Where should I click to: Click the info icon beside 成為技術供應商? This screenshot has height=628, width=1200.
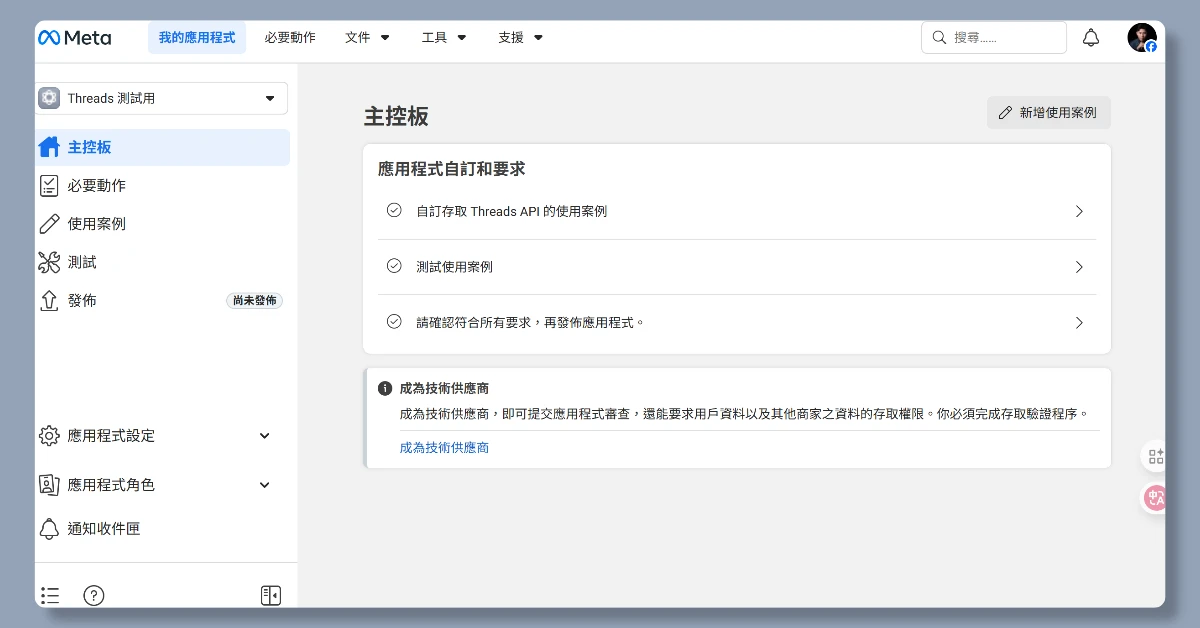coord(385,388)
